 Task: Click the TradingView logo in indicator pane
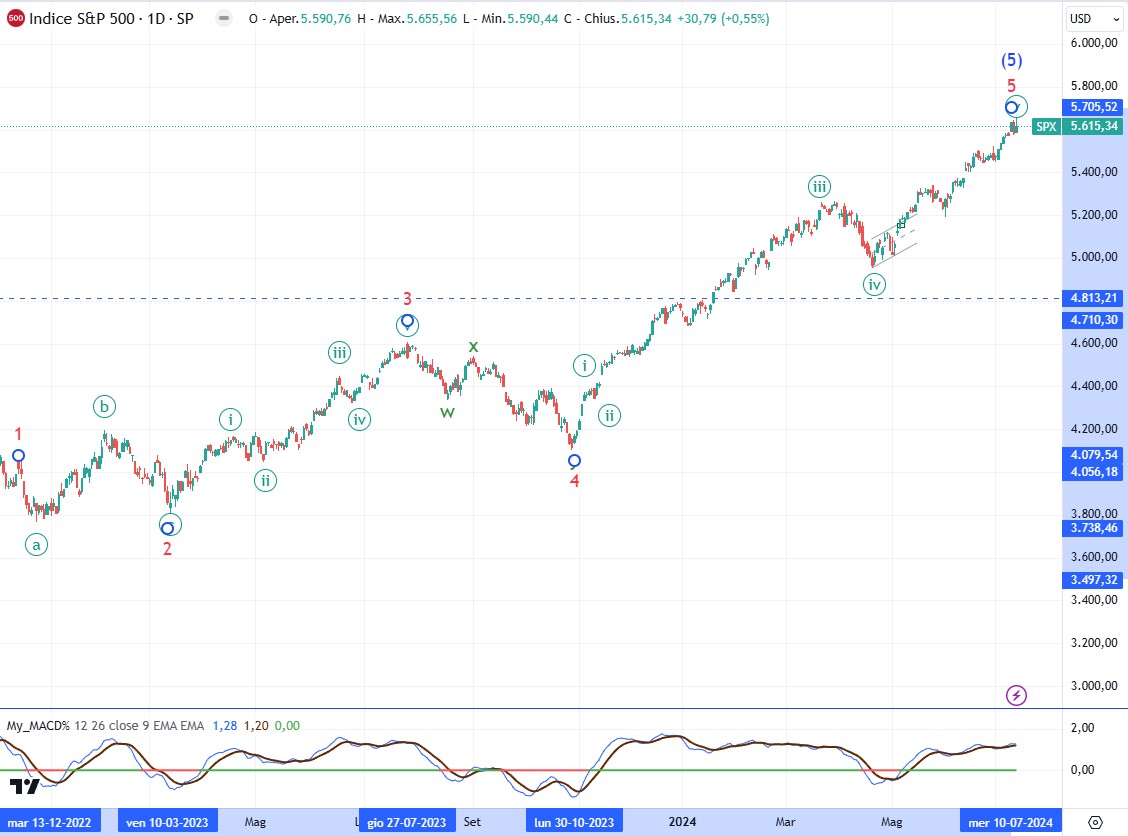click(x=24, y=786)
